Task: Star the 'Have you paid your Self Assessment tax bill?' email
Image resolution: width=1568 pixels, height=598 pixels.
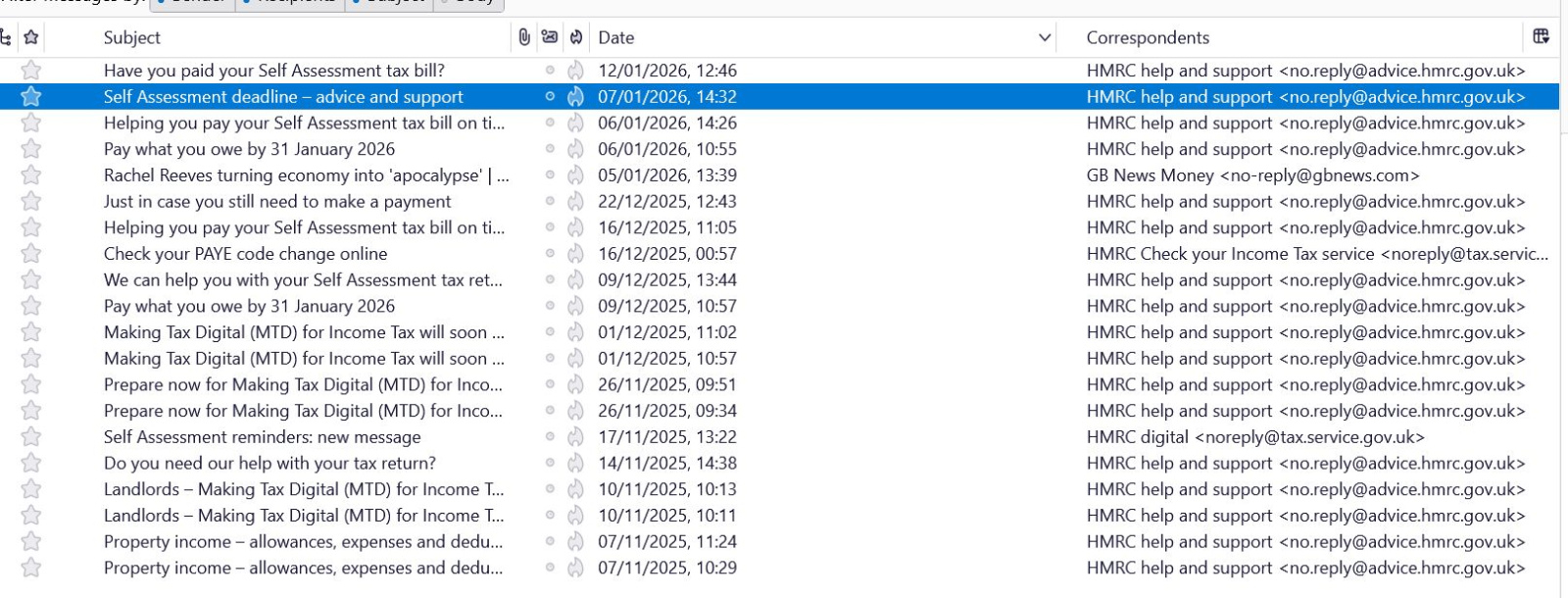Action: [31, 71]
